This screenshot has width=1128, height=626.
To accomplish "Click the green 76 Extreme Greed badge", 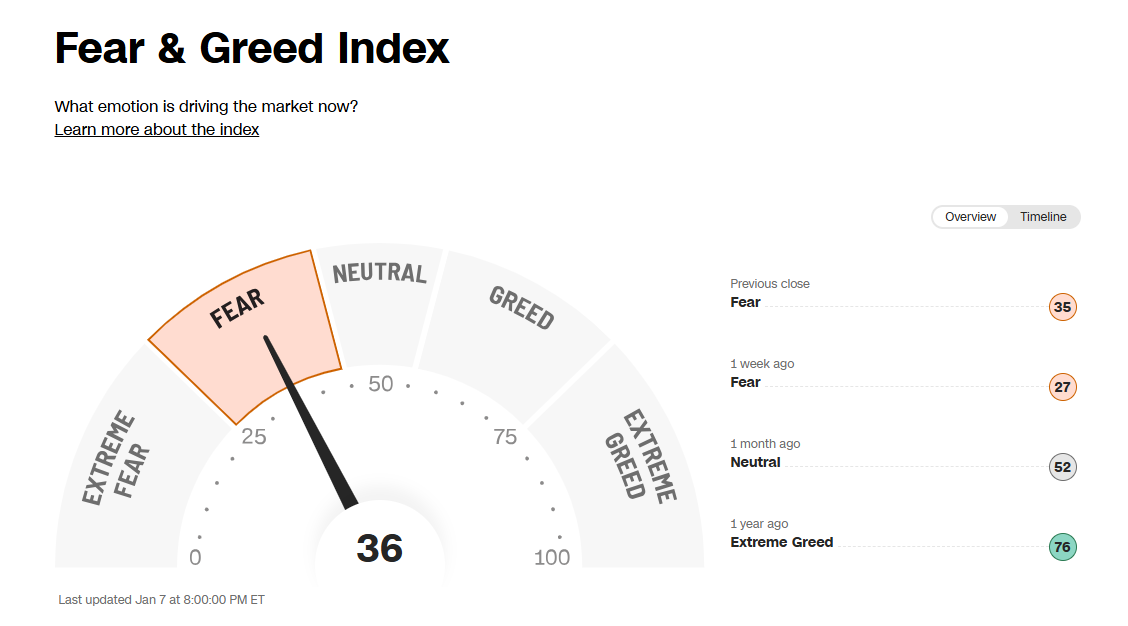I will (x=1063, y=547).
